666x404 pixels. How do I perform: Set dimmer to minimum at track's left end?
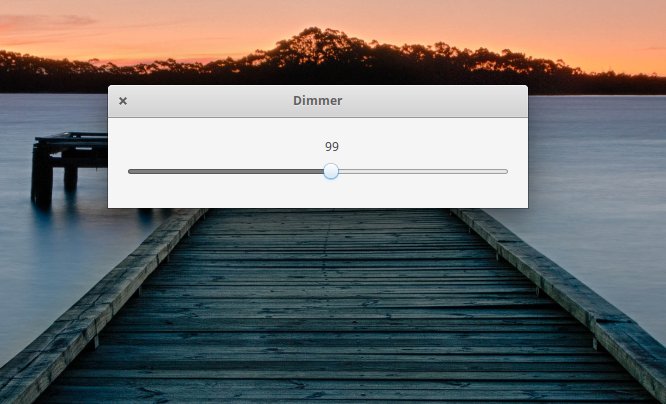[129, 172]
